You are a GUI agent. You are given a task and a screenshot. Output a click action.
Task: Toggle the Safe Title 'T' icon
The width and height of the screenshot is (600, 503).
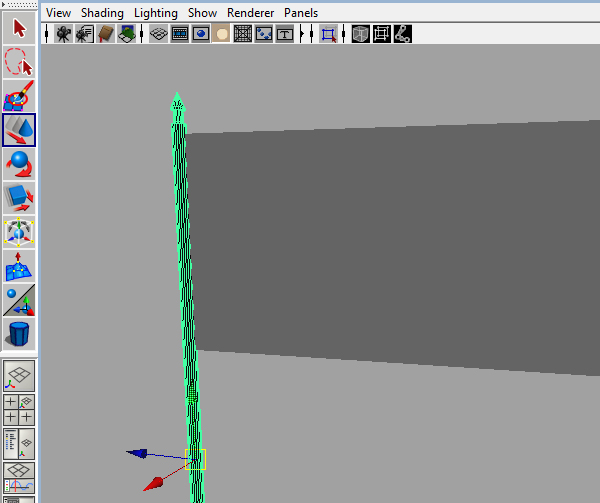tap(285, 34)
